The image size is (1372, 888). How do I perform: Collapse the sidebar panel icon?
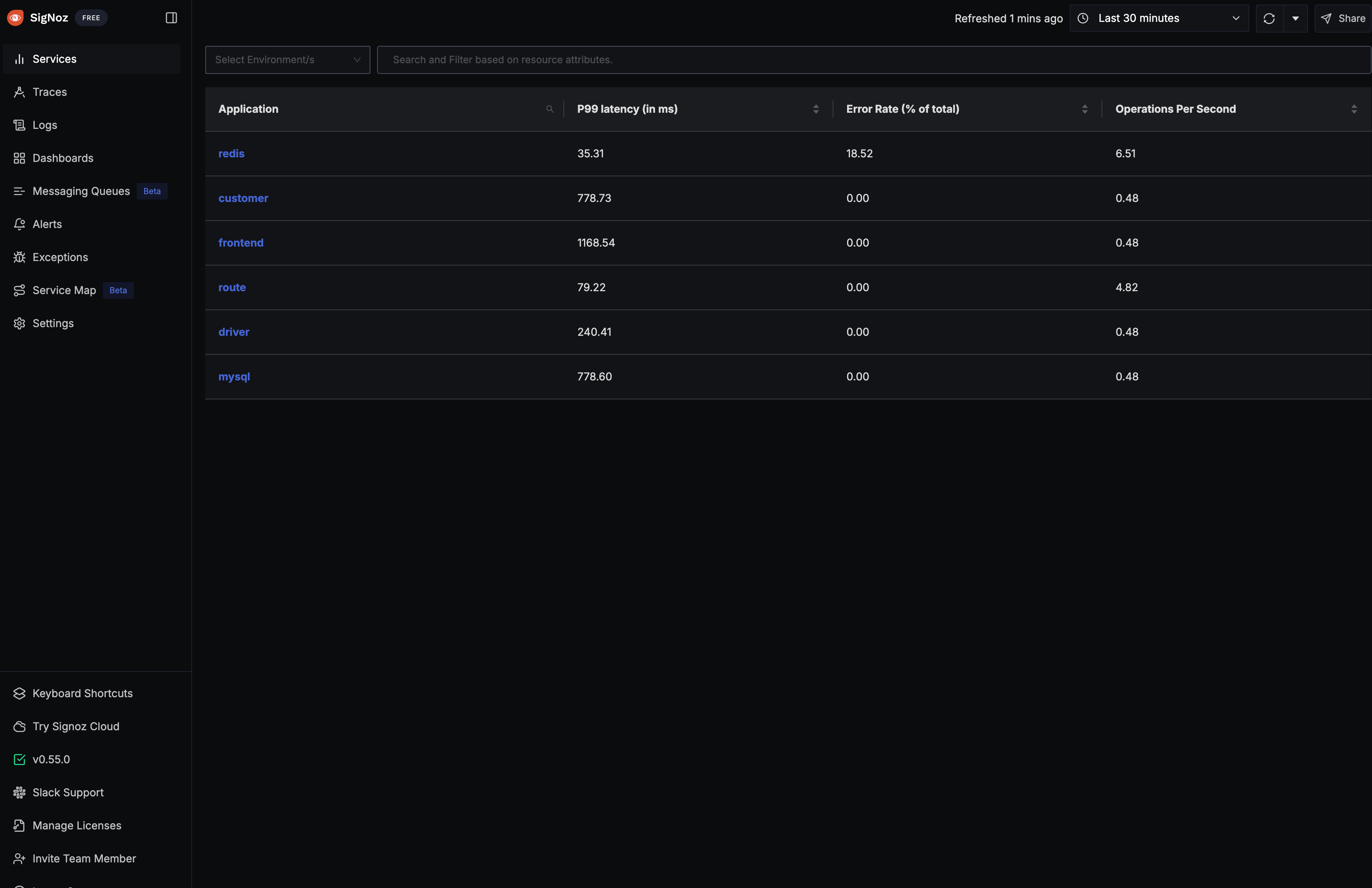[x=171, y=18]
